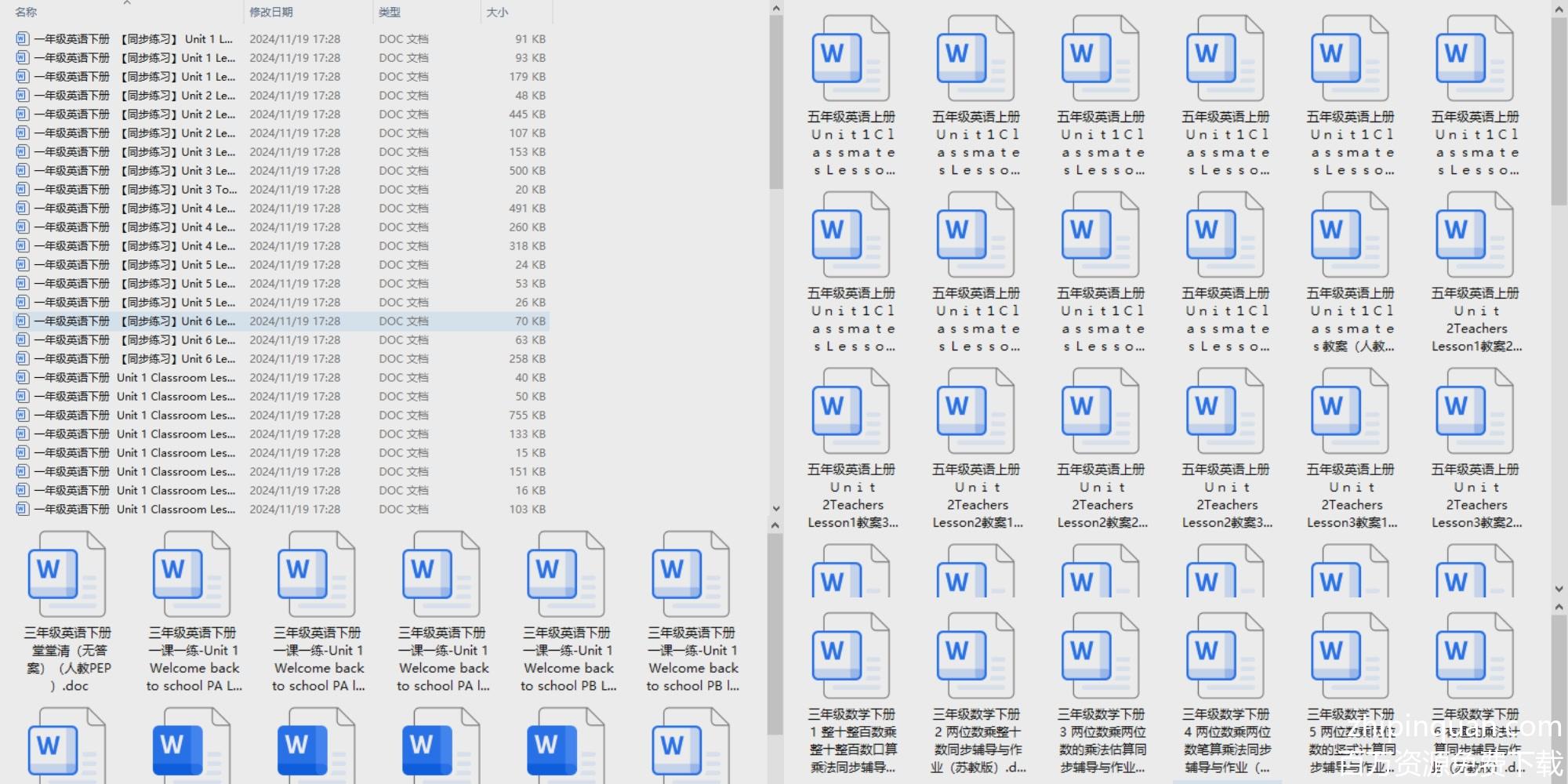
Task: Click small Word icon of 491 KB file
Action: (x=23, y=209)
